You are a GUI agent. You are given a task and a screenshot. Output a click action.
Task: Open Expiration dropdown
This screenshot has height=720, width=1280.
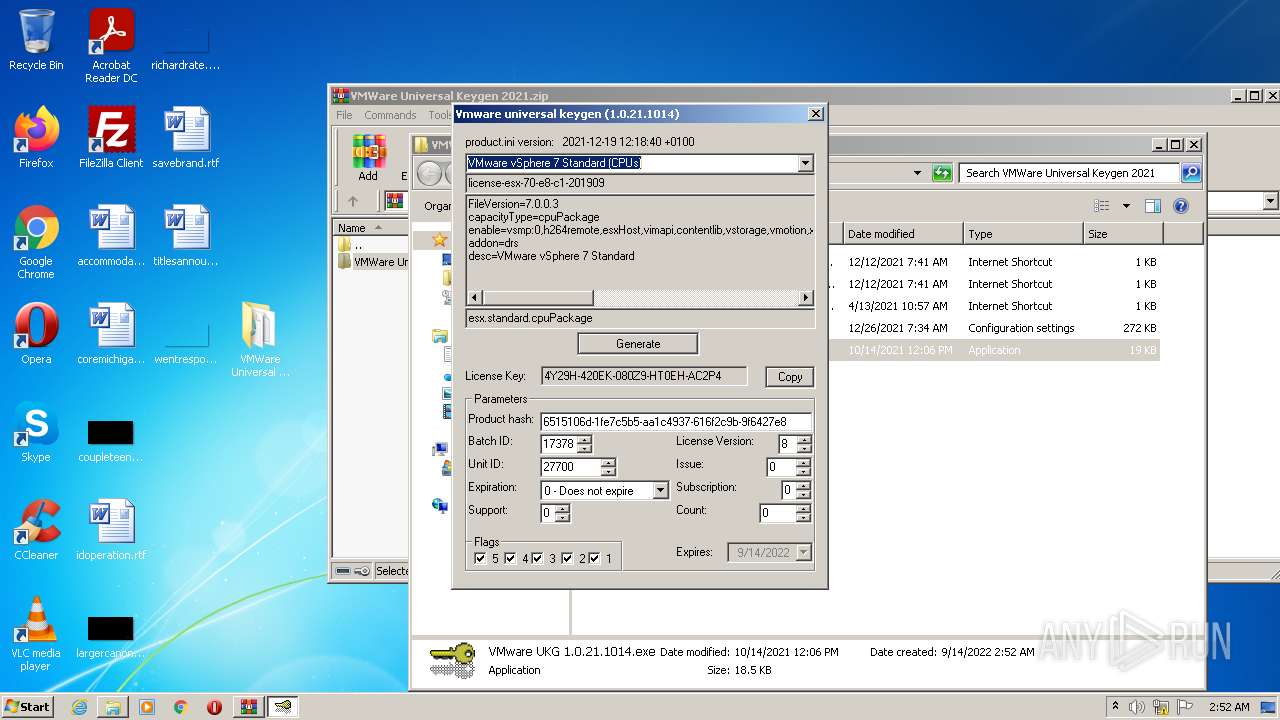660,491
